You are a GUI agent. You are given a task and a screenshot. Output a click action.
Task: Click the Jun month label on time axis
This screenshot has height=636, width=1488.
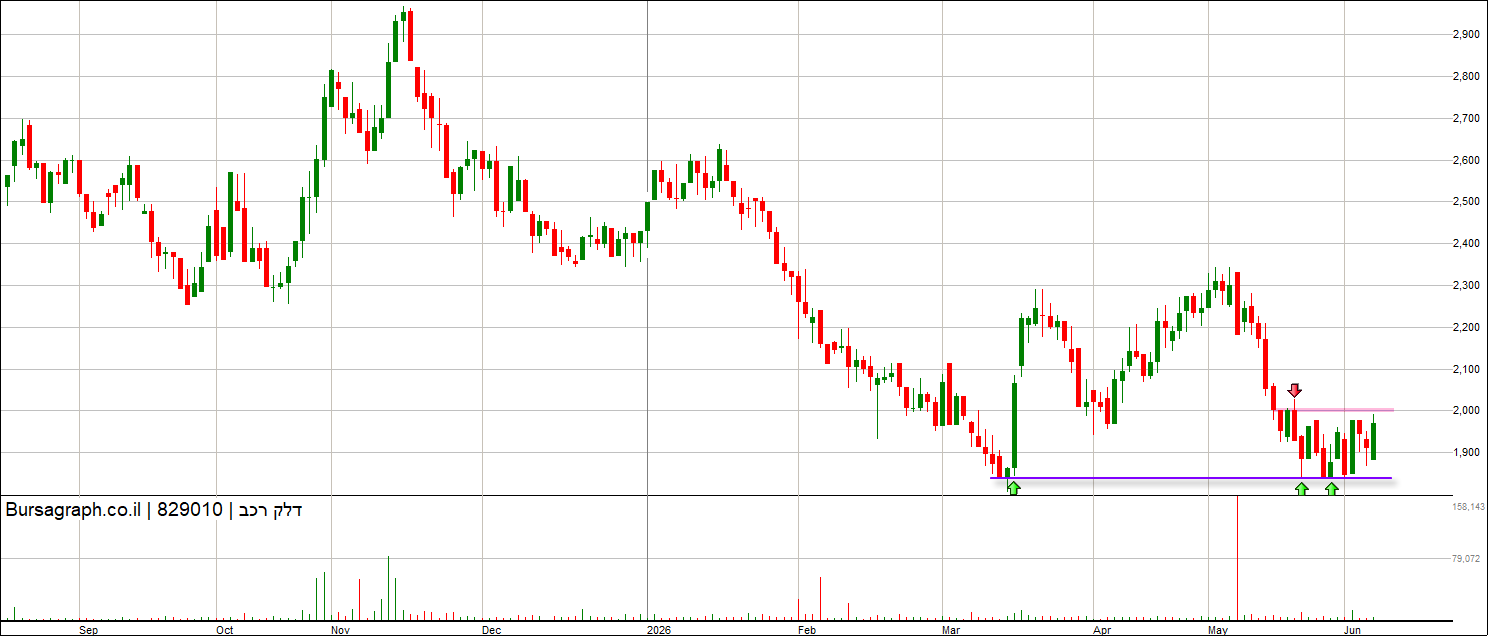(x=1351, y=630)
